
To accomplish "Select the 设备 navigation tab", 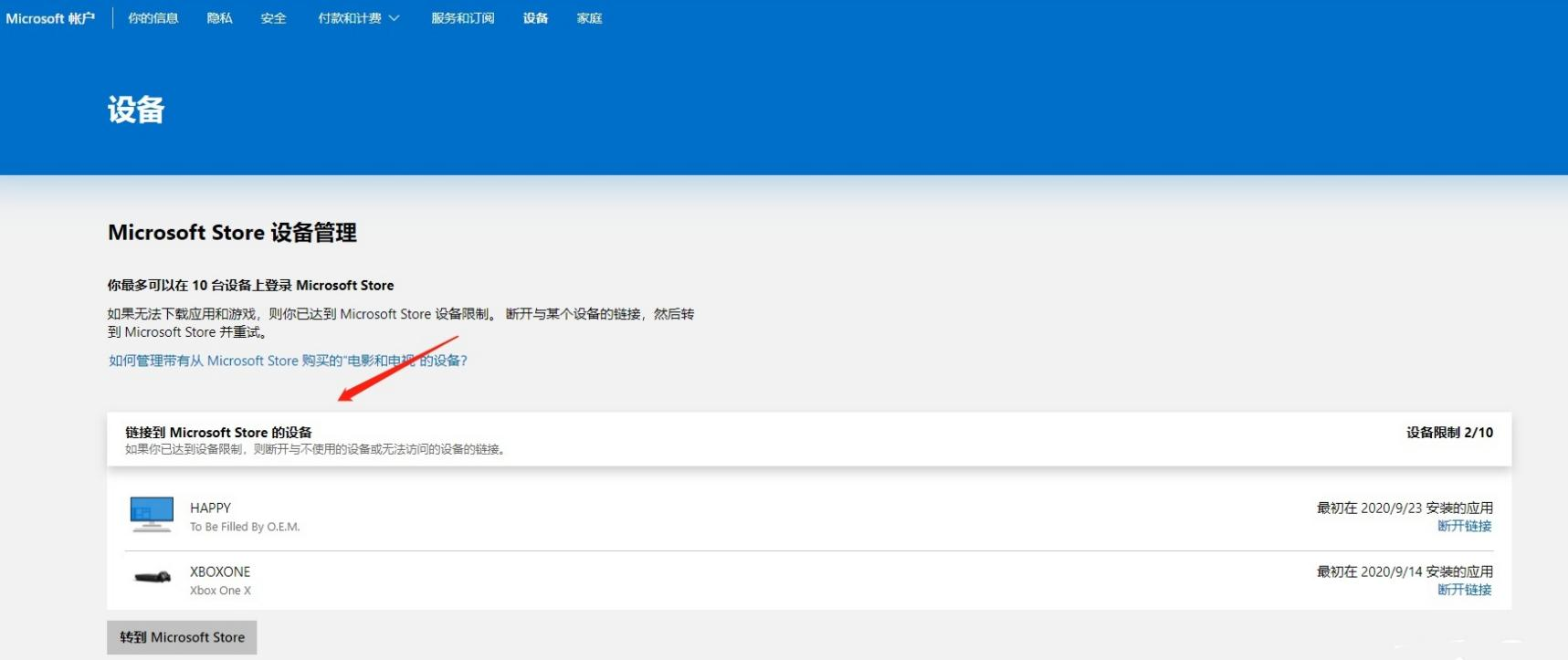I will tap(535, 18).
